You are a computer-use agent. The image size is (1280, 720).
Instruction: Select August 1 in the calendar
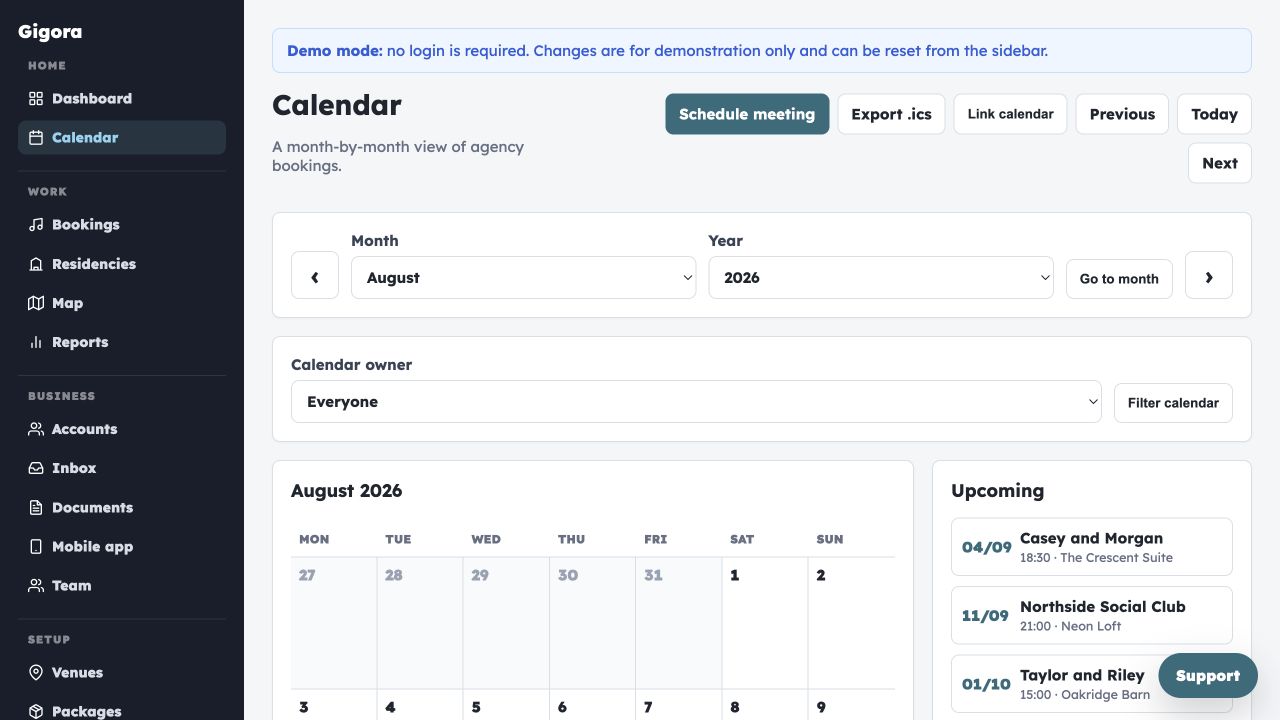click(x=765, y=623)
